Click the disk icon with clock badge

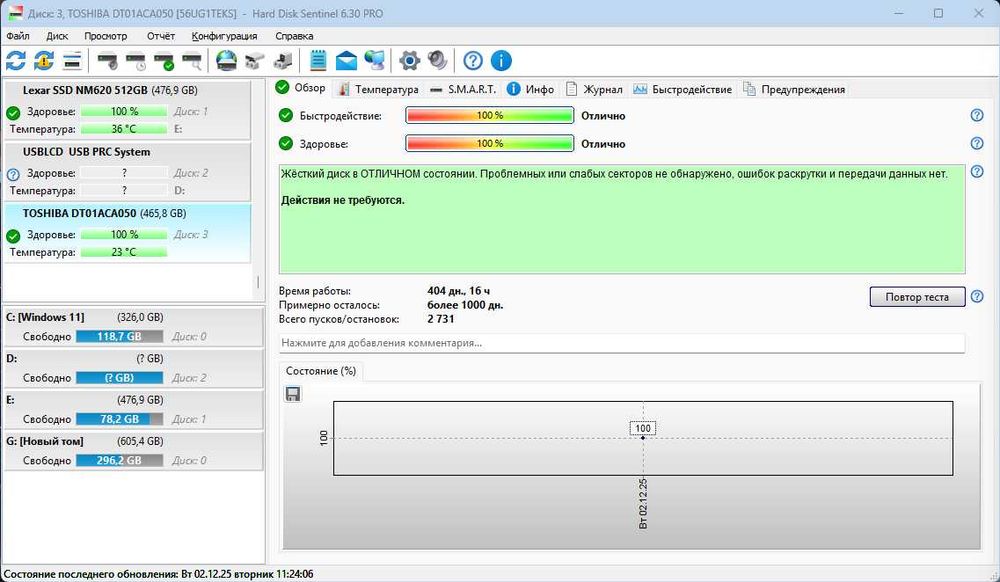click(135, 61)
